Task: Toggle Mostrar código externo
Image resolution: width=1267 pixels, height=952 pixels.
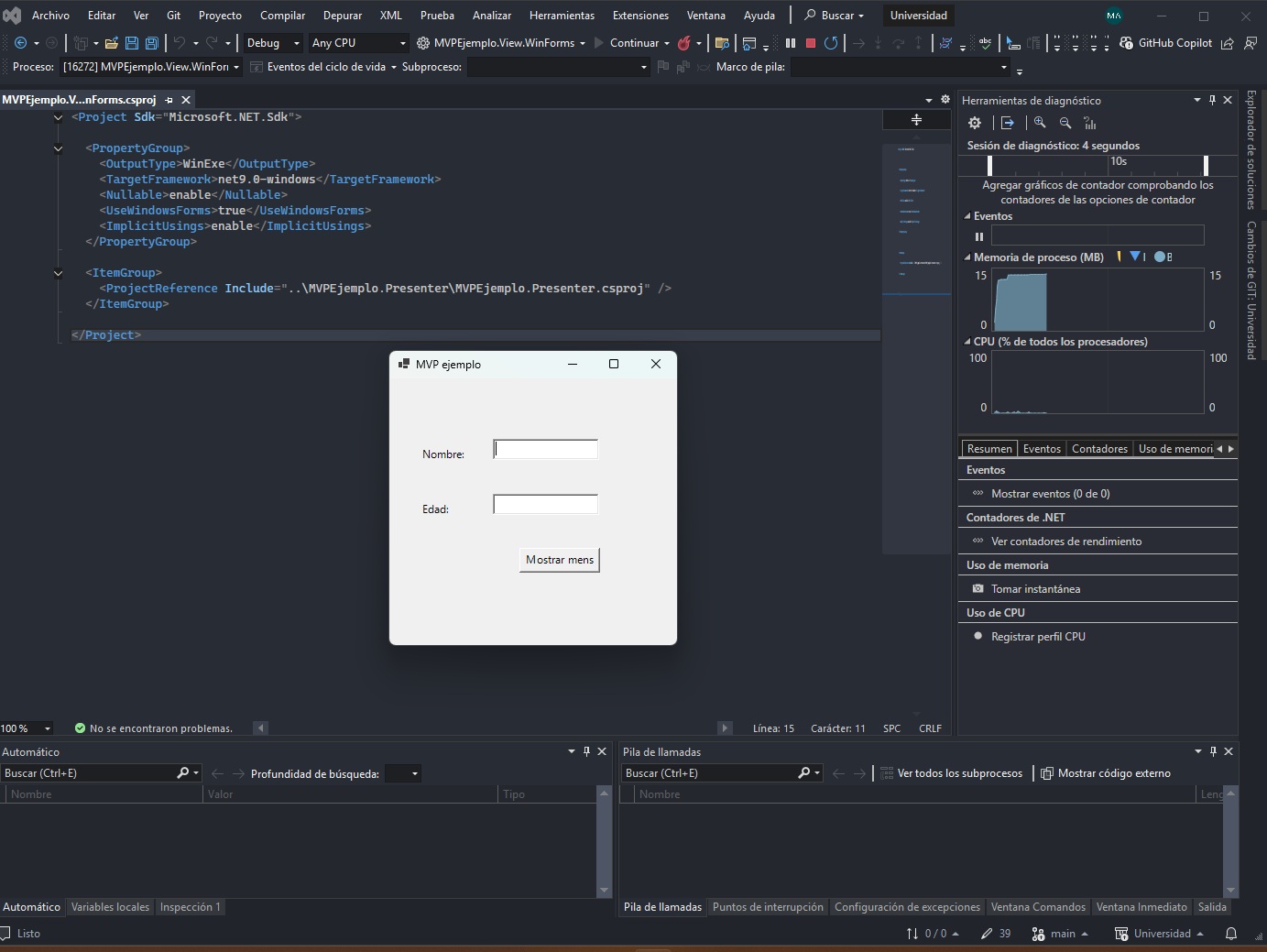Action: point(1106,773)
